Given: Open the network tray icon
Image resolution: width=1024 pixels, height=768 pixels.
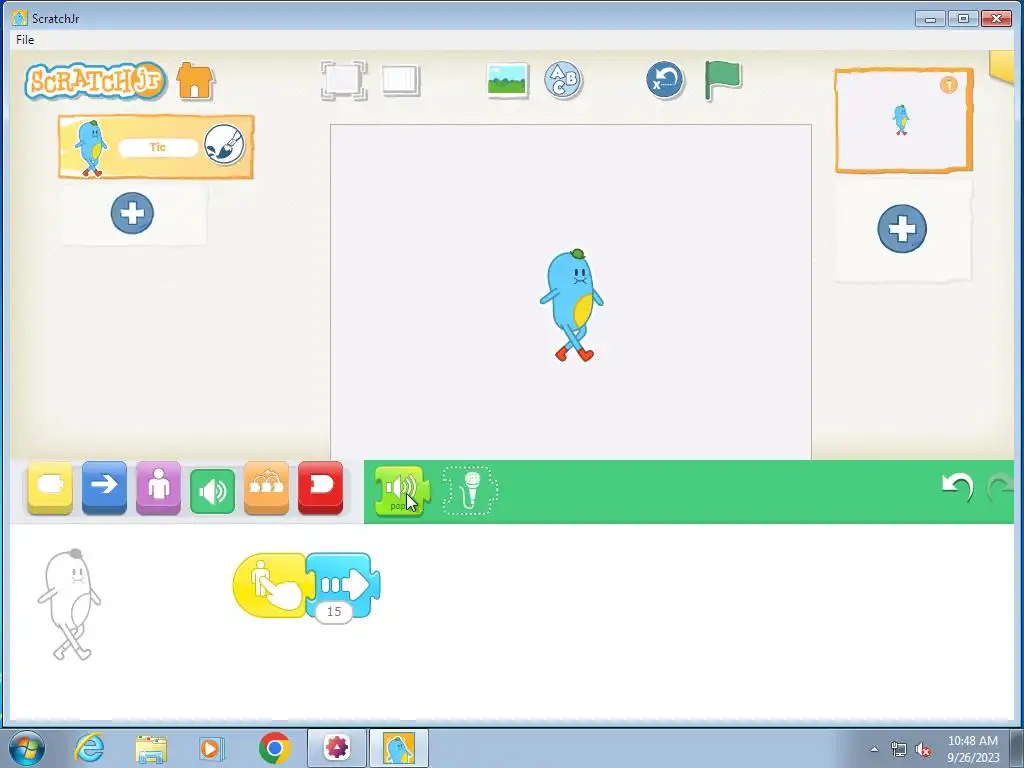Looking at the screenshot, I should [899, 750].
